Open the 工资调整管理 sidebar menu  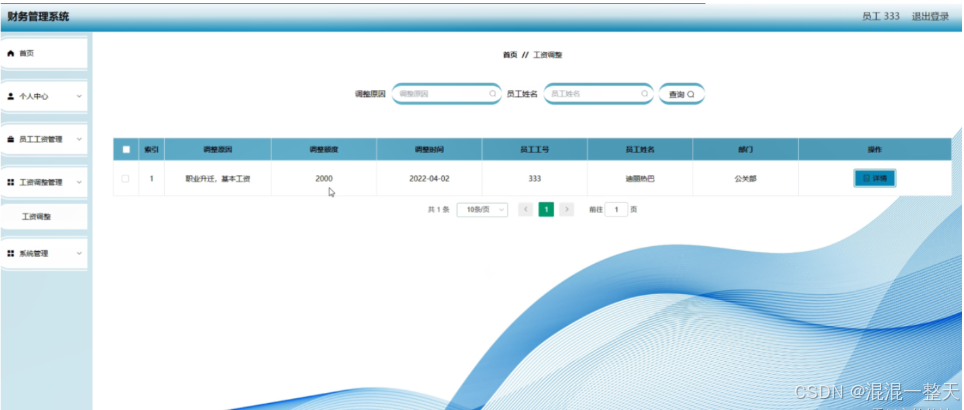(44, 183)
